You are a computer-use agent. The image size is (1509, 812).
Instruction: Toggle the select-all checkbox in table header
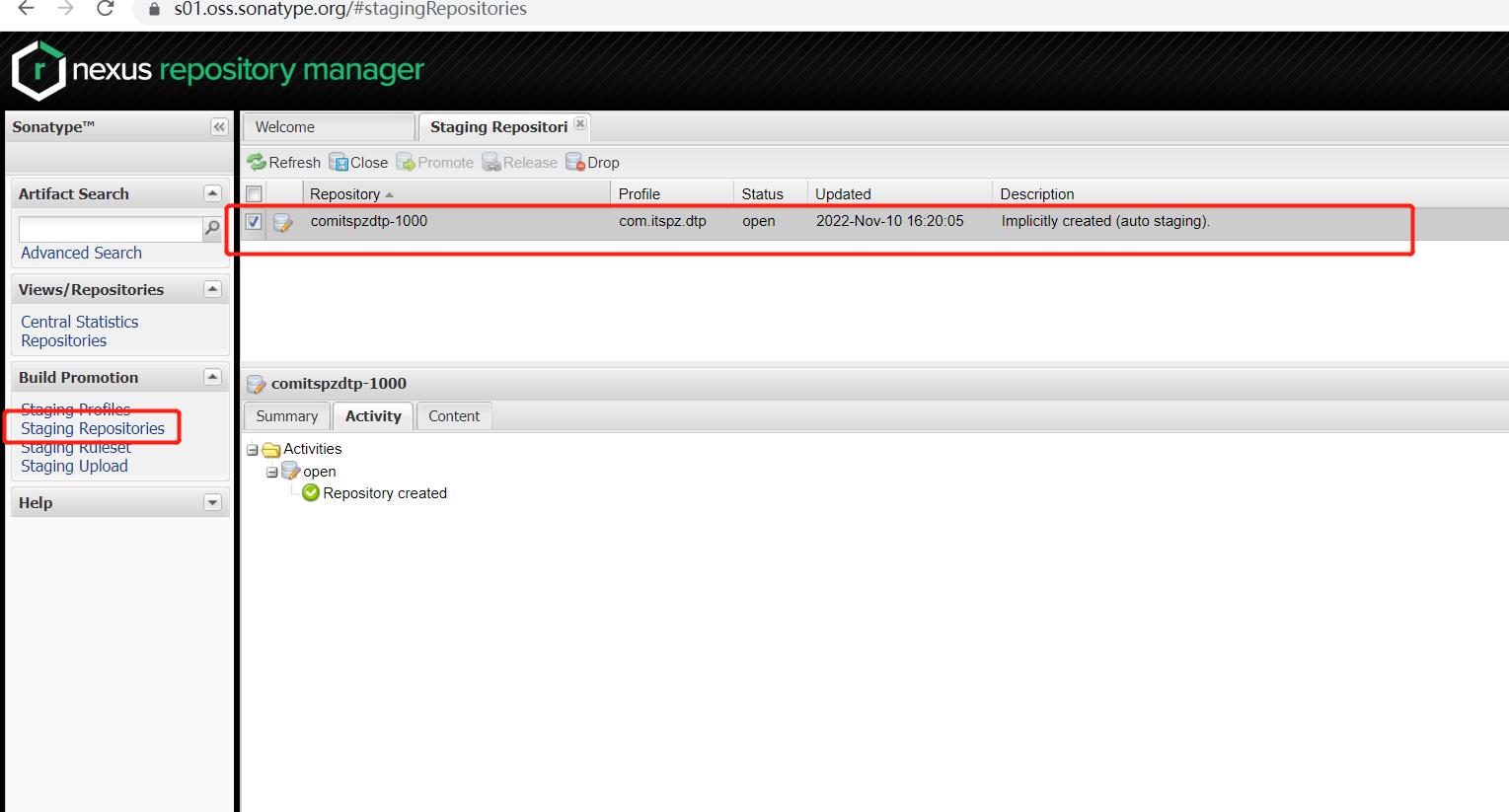tap(254, 194)
